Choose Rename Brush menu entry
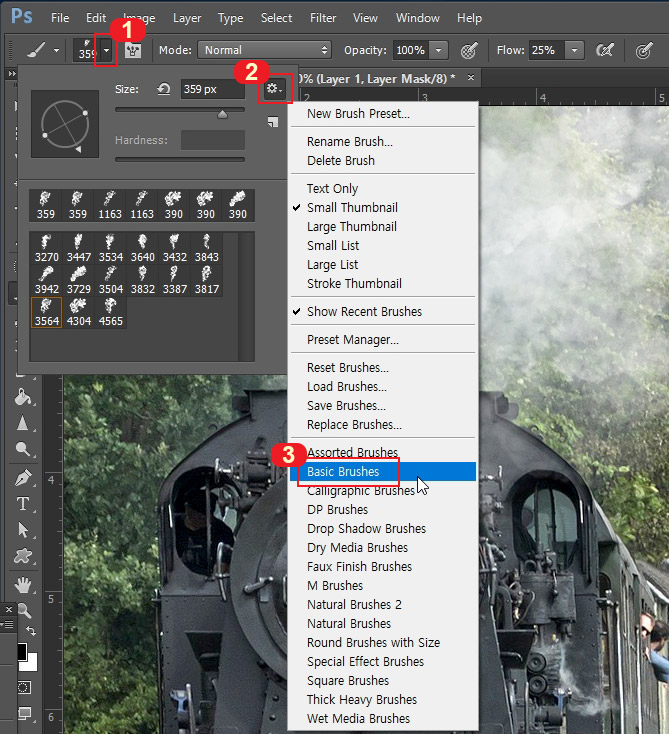 (x=382, y=141)
